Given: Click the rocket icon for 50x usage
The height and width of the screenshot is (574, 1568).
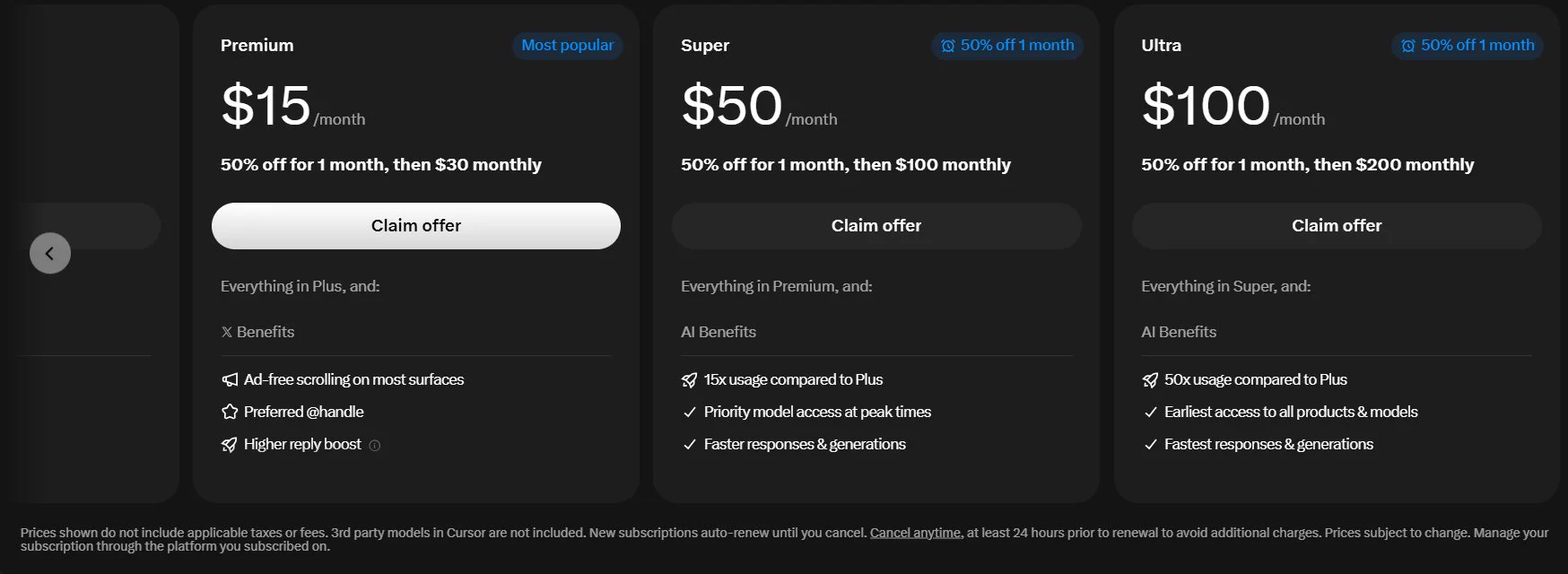Looking at the screenshot, I should click(1150, 379).
